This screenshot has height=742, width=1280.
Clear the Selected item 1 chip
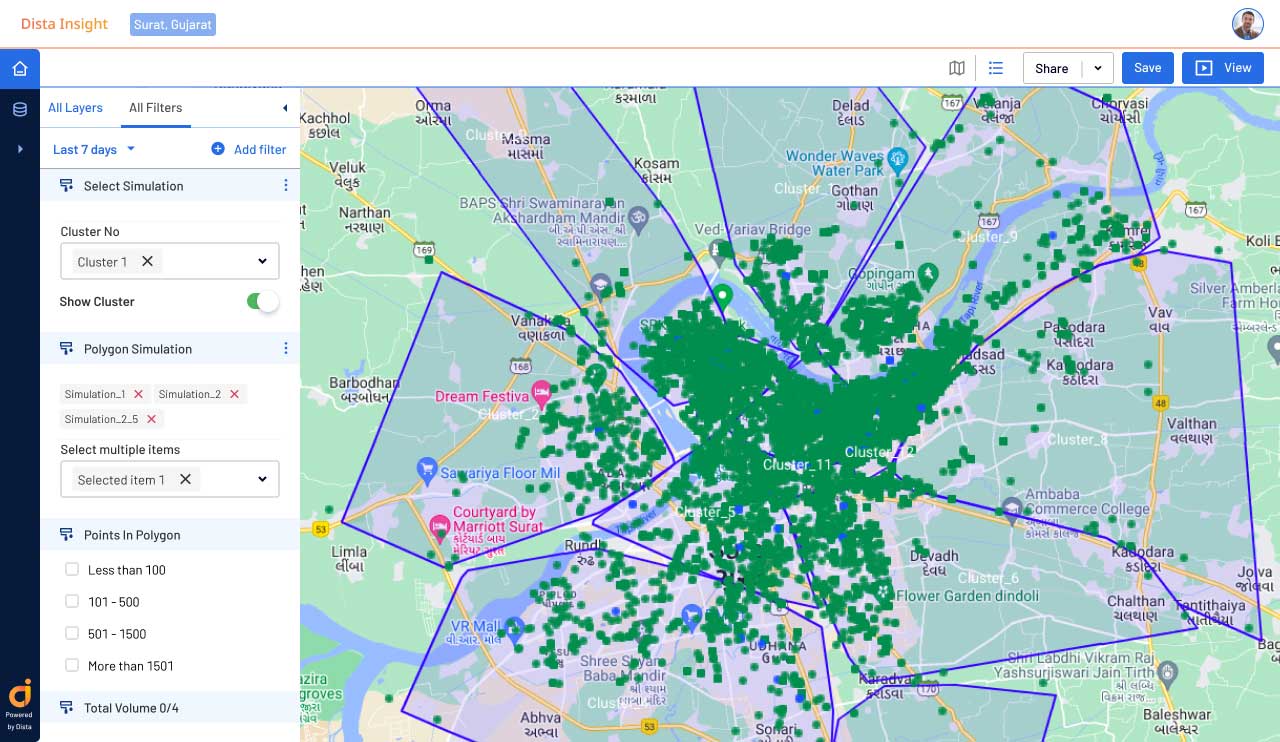coord(185,479)
